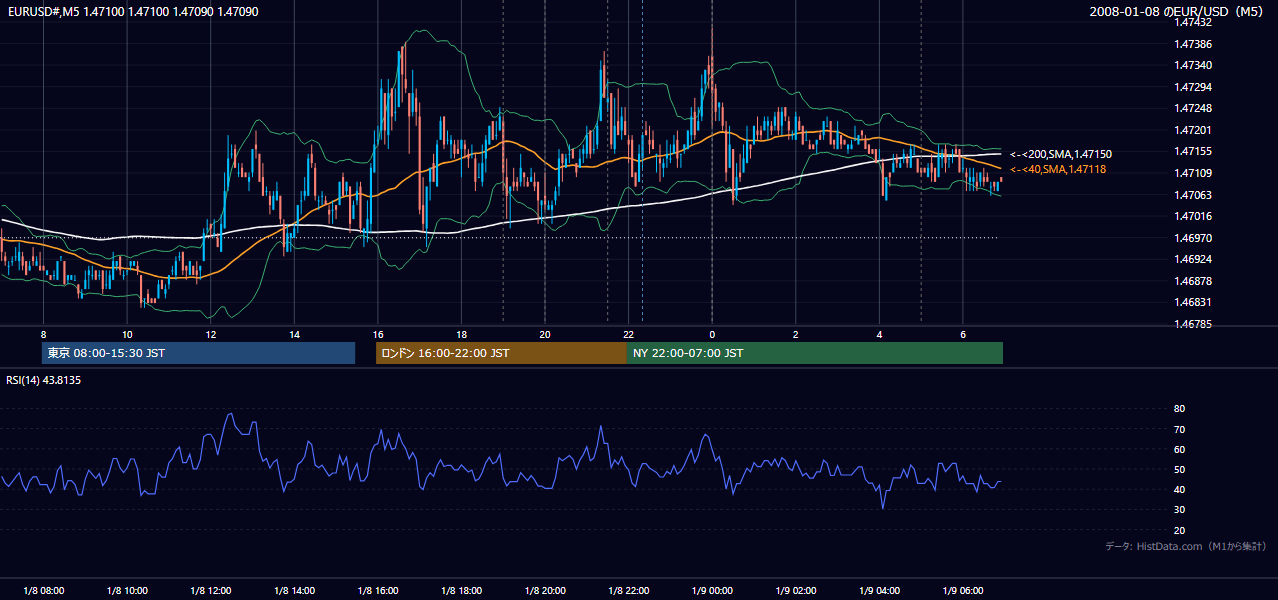Click price axis value 1.47016
Viewport: 1278px width, 600px height.
[1193, 216]
